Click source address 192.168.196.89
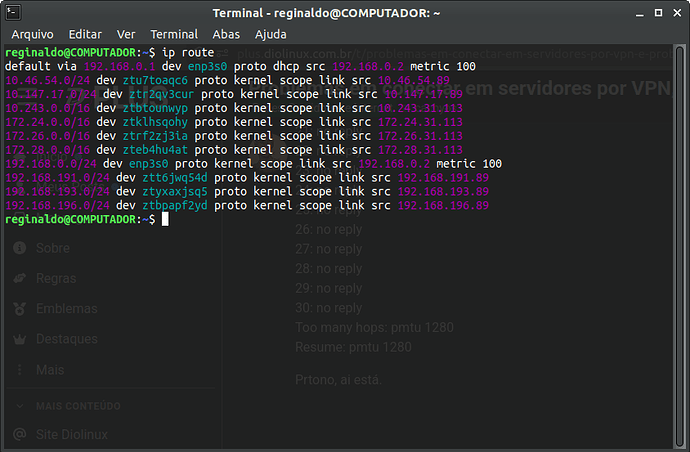Viewport: 690px width, 452px height. 443,206
